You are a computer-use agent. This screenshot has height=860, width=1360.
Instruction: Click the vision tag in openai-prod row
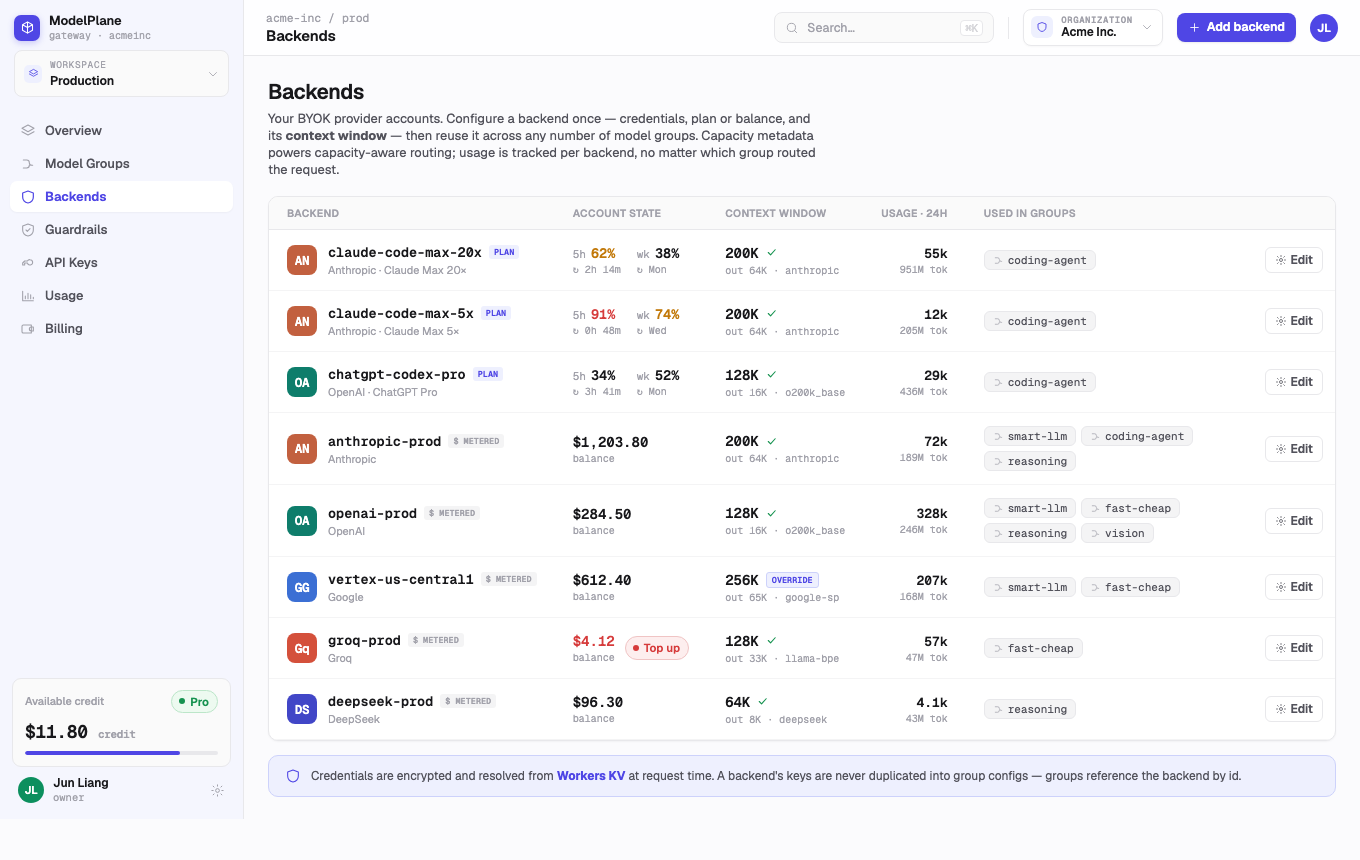pyautogui.click(x=1117, y=533)
